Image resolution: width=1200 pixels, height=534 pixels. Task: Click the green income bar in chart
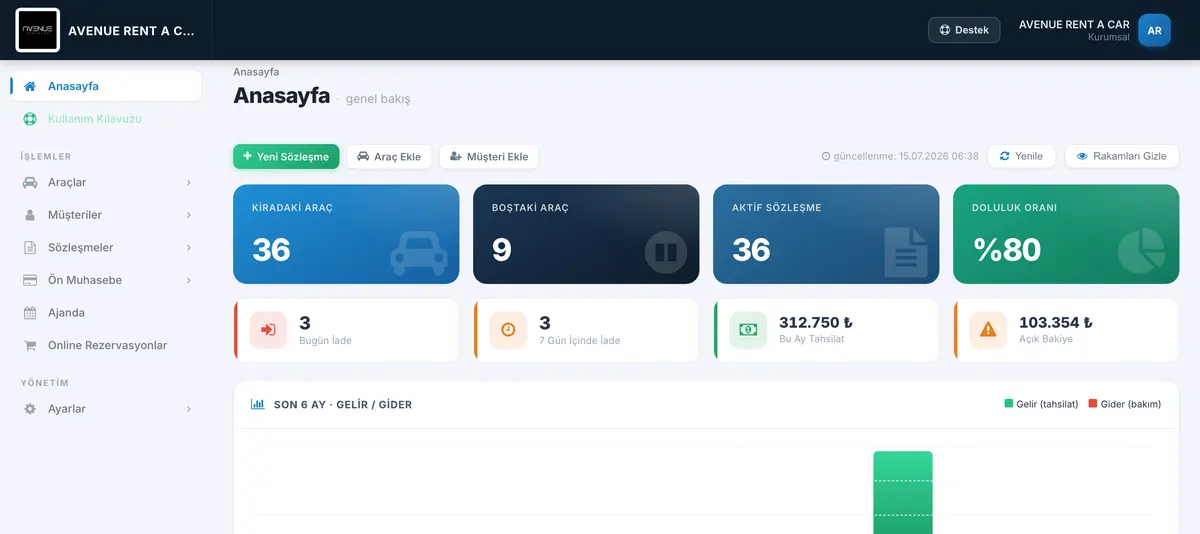(903, 492)
